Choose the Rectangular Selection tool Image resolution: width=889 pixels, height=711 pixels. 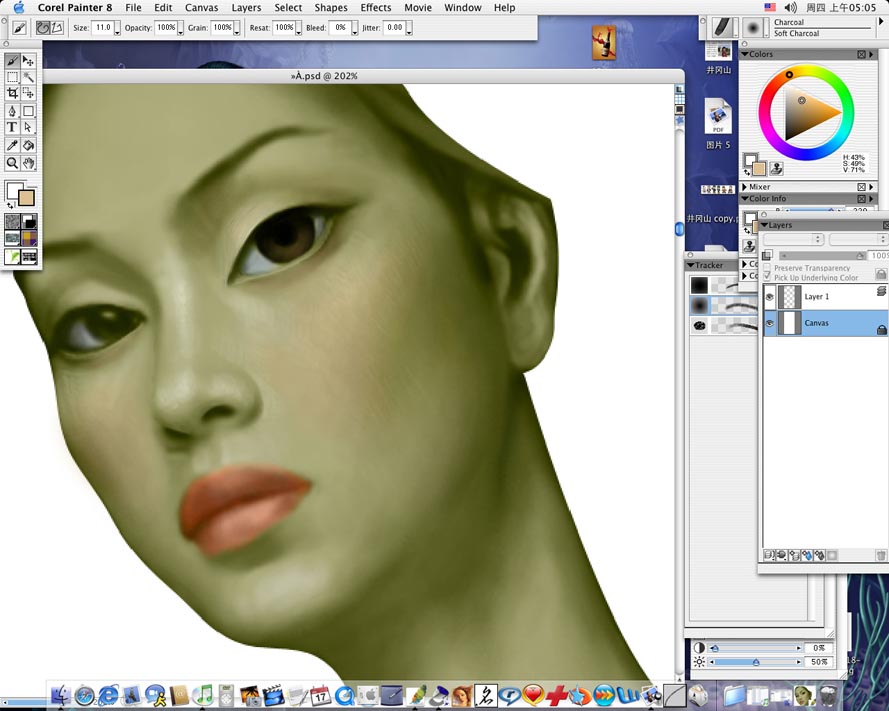tap(12, 77)
